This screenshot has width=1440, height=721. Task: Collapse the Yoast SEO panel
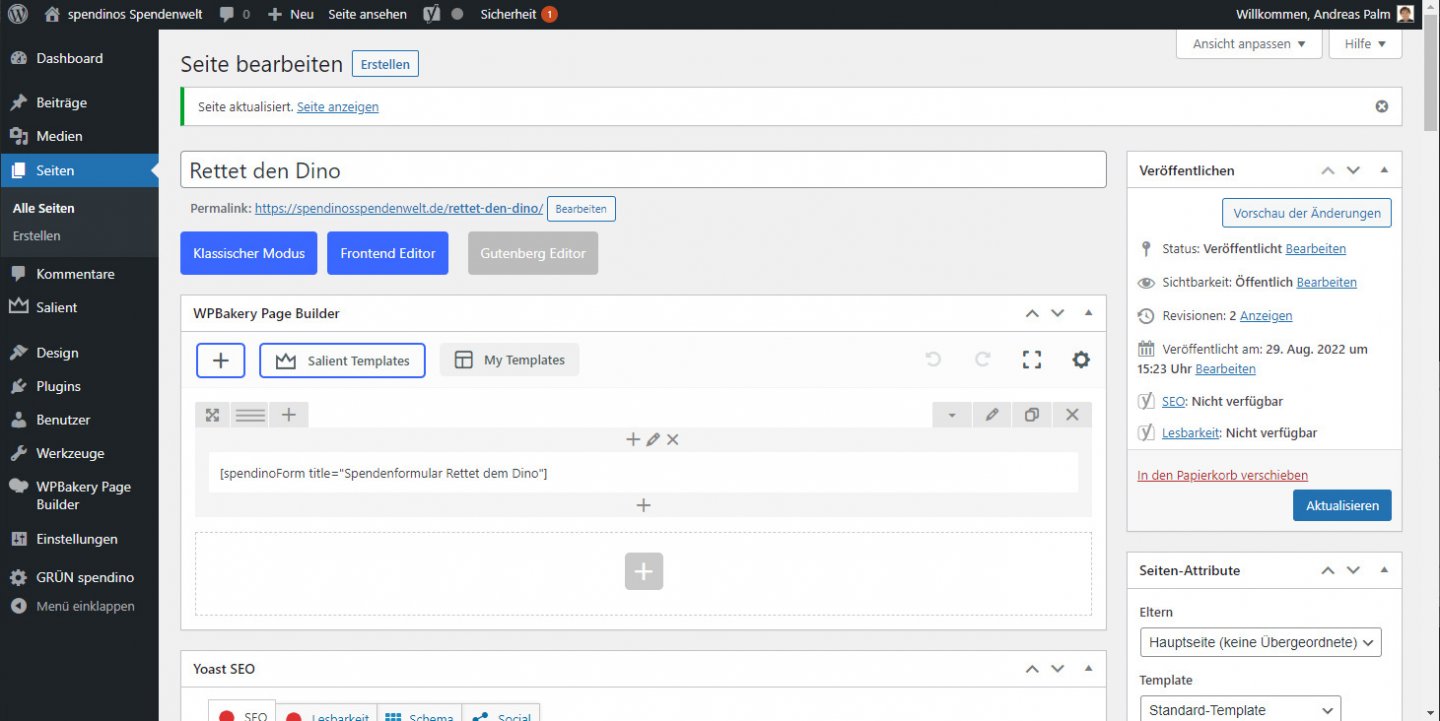click(1089, 668)
